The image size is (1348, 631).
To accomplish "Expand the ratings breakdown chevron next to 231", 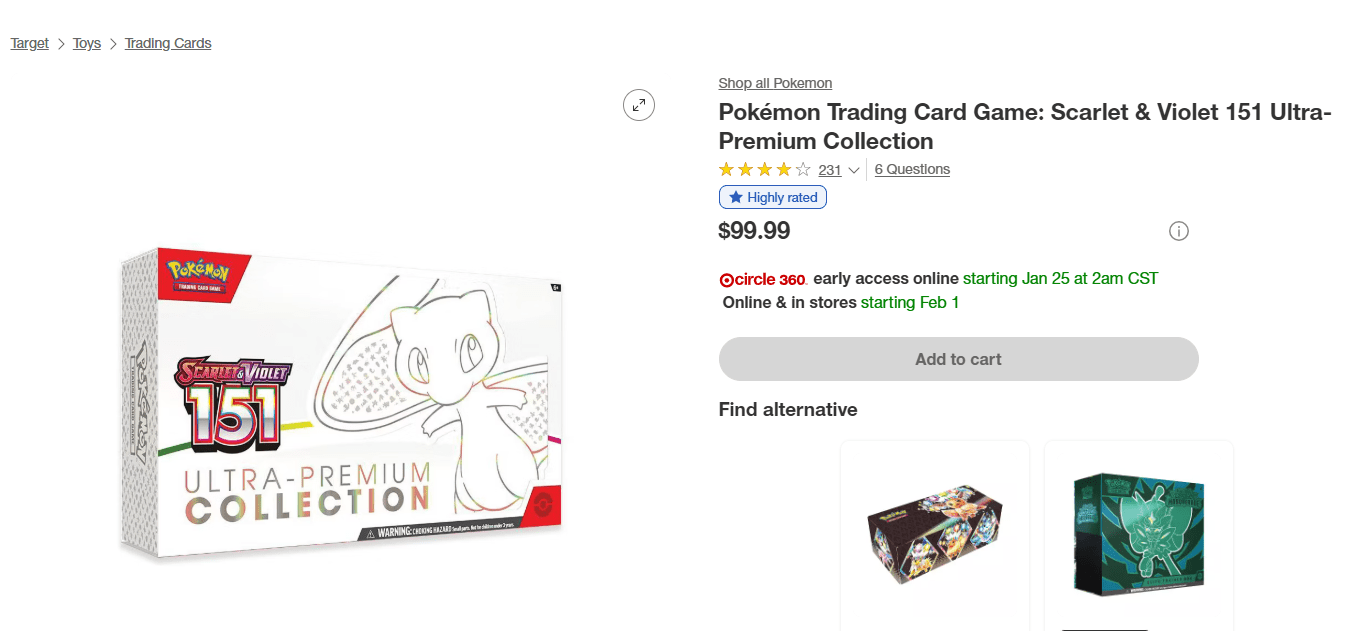I will pos(854,170).
